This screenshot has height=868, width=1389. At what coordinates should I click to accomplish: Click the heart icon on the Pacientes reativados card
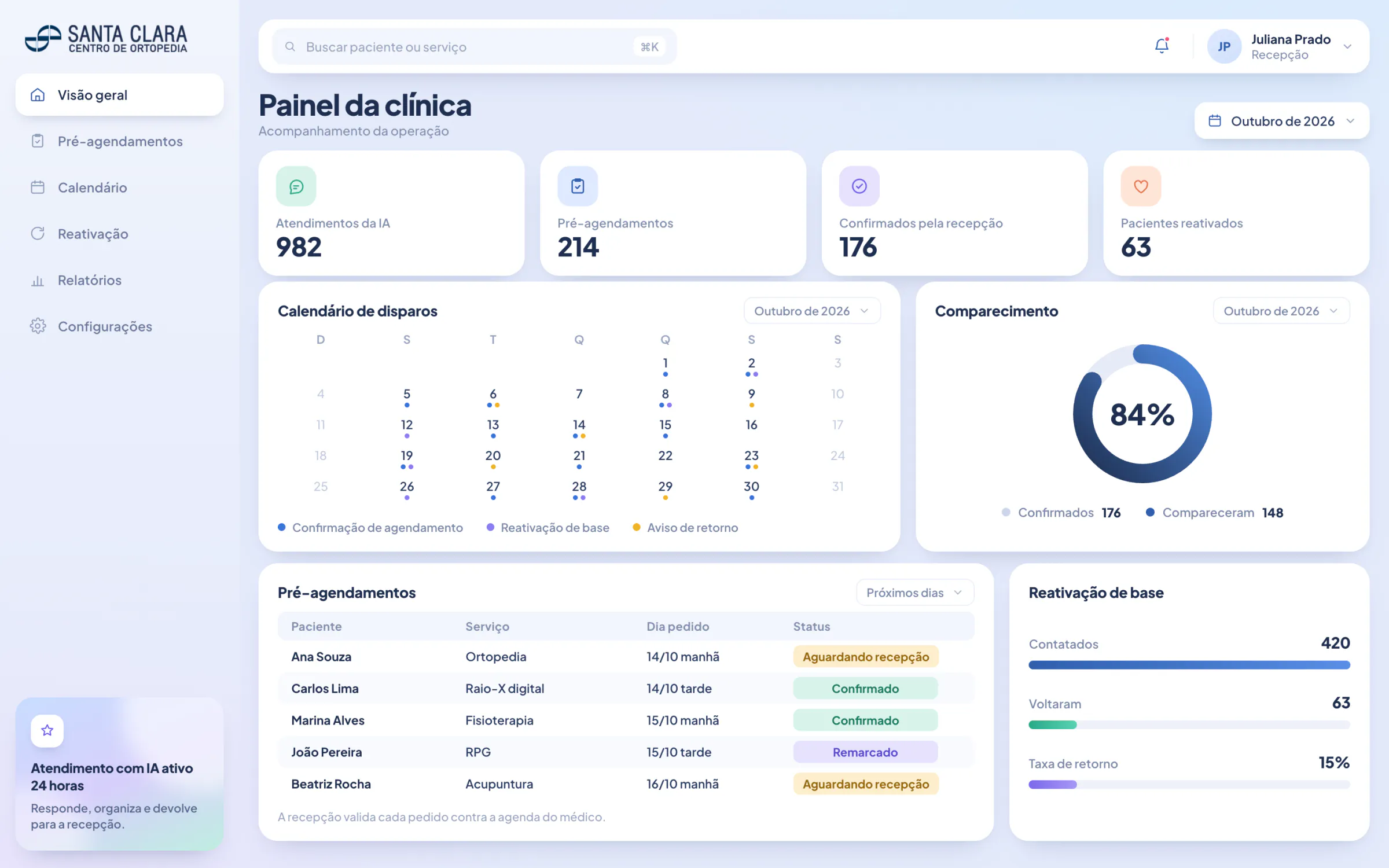(x=1141, y=186)
